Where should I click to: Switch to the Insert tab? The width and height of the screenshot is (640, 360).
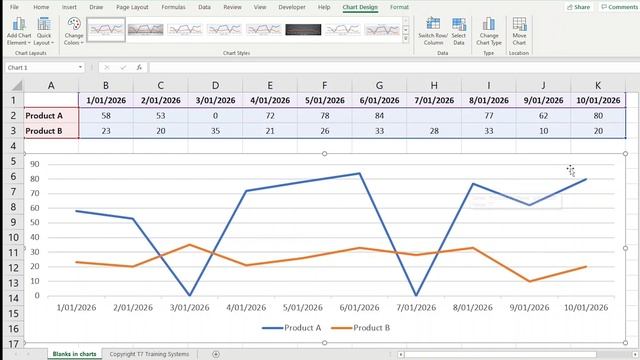pyautogui.click(x=69, y=7)
